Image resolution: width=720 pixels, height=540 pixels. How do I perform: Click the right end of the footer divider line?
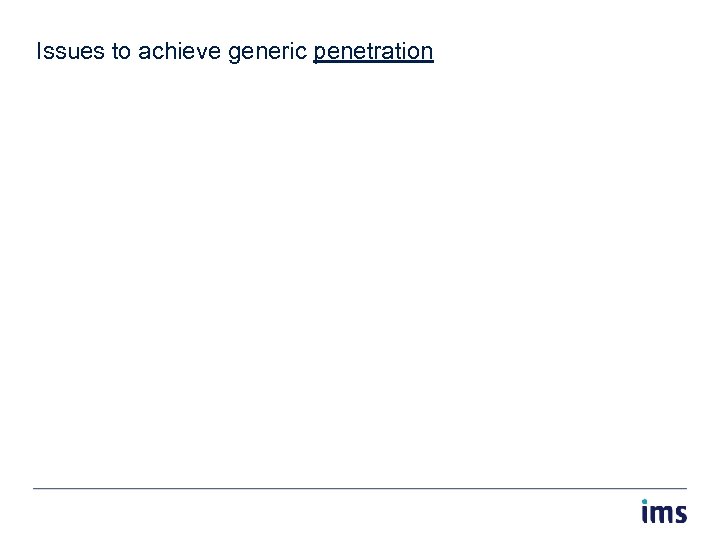(x=685, y=488)
